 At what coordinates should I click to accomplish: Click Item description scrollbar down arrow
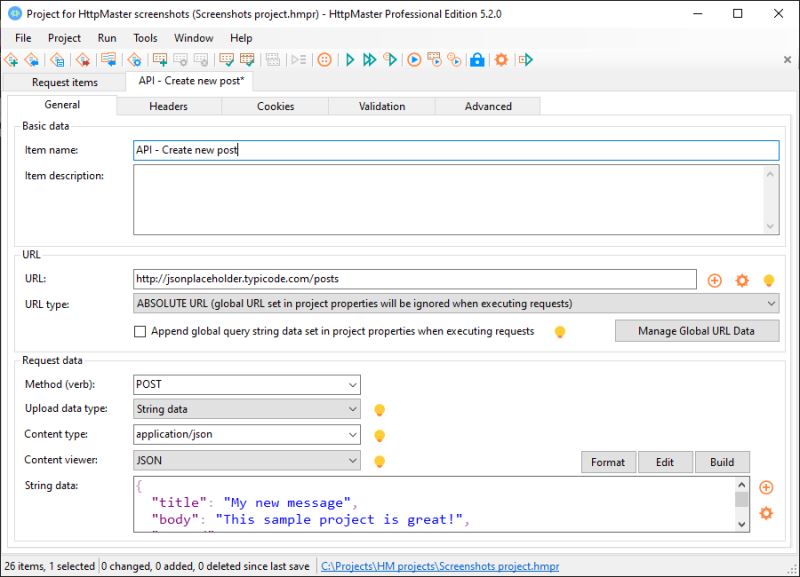tap(770, 227)
